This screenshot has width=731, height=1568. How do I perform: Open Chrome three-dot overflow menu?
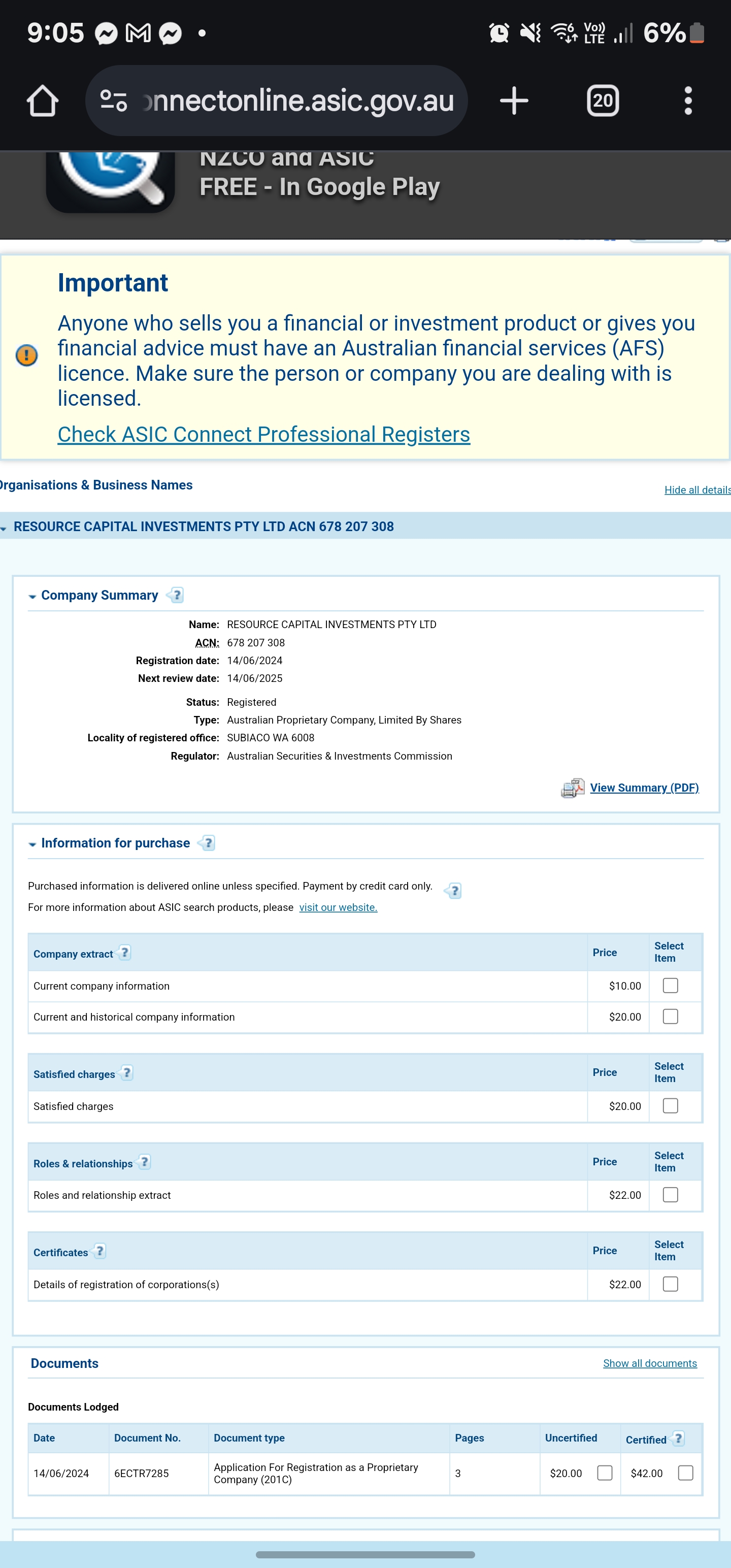point(688,101)
